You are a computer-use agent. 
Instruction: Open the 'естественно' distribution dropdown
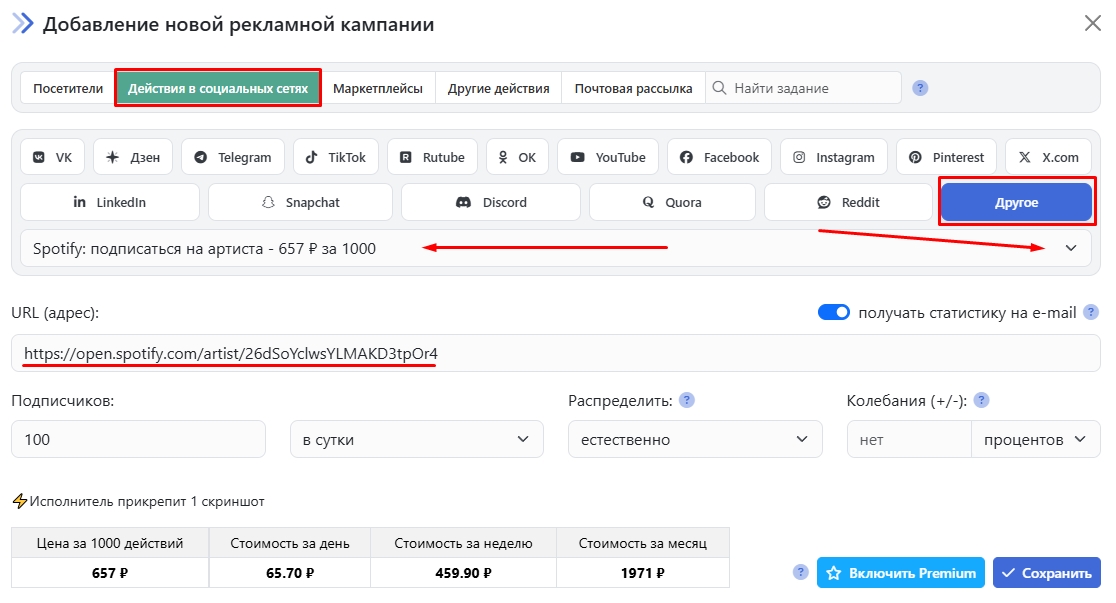[x=694, y=439]
